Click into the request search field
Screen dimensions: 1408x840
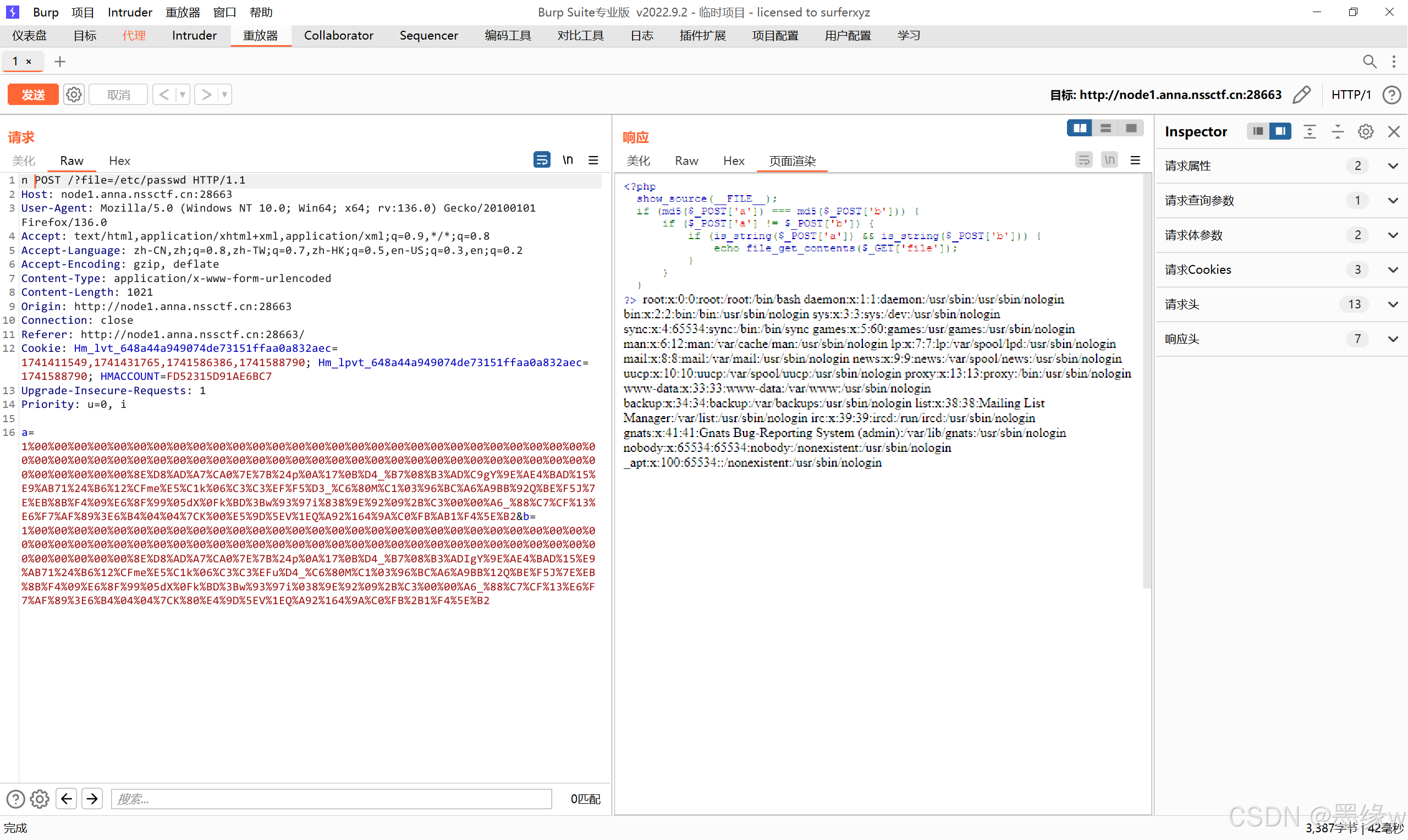[x=331, y=799]
